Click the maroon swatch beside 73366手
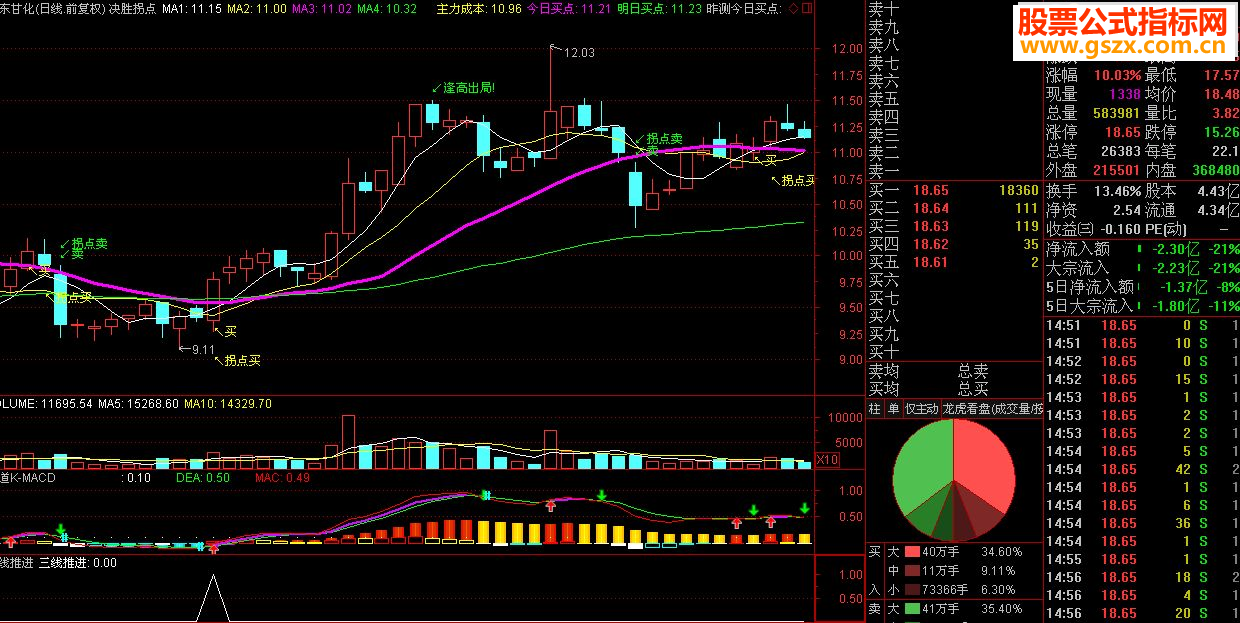Viewport: 1240px width, 623px height. tap(911, 589)
